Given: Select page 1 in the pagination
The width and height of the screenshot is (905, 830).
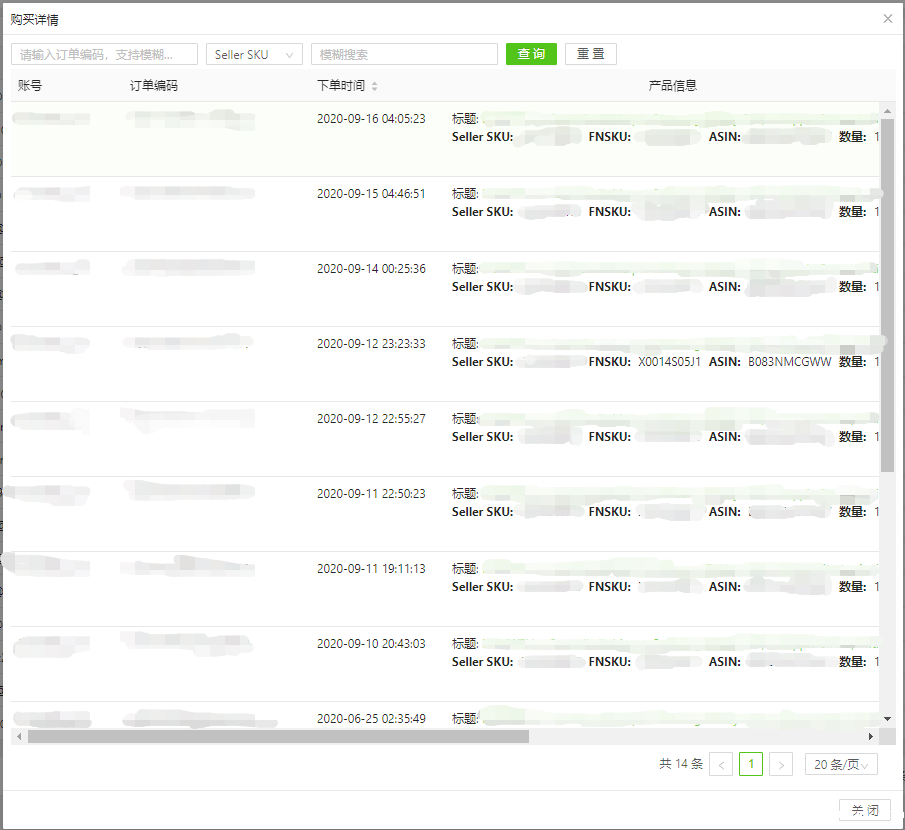Looking at the screenshot, I should click(750, 765).
